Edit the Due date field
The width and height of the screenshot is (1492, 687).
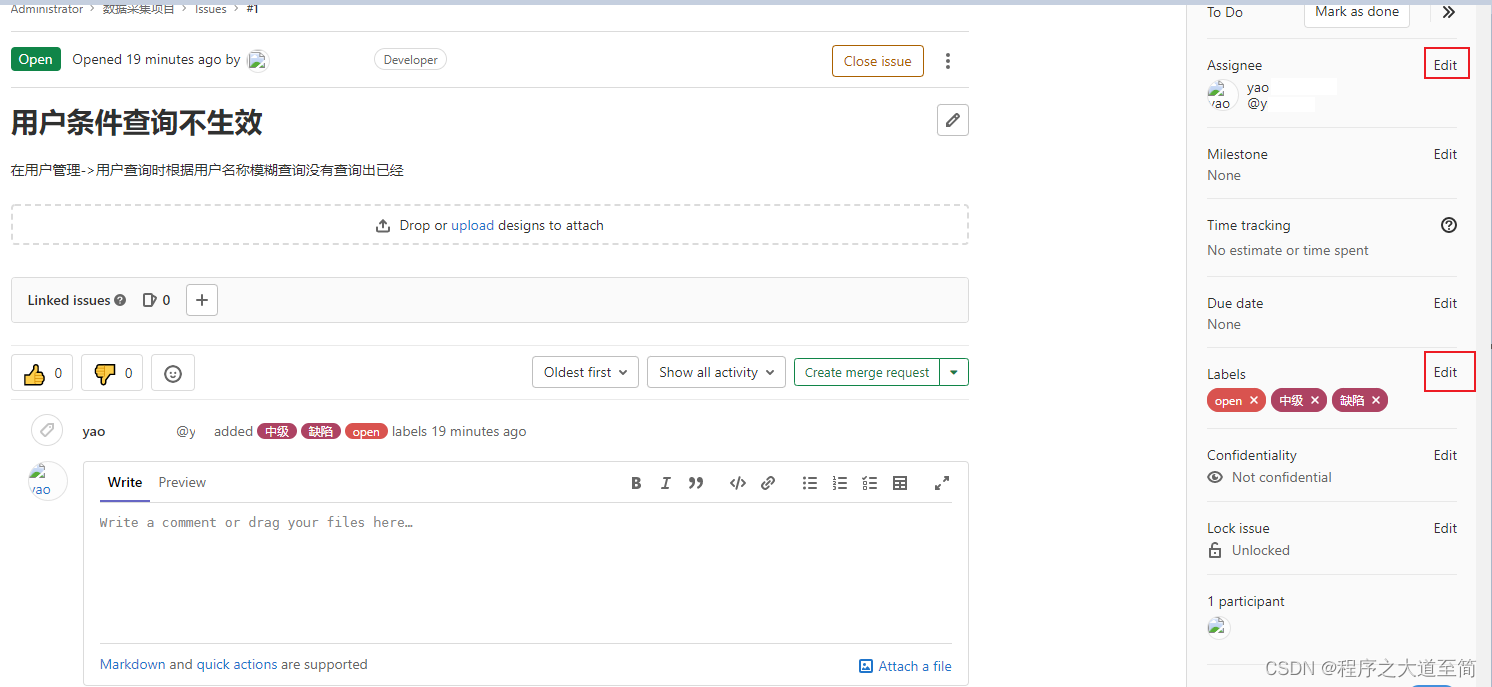1446,303
